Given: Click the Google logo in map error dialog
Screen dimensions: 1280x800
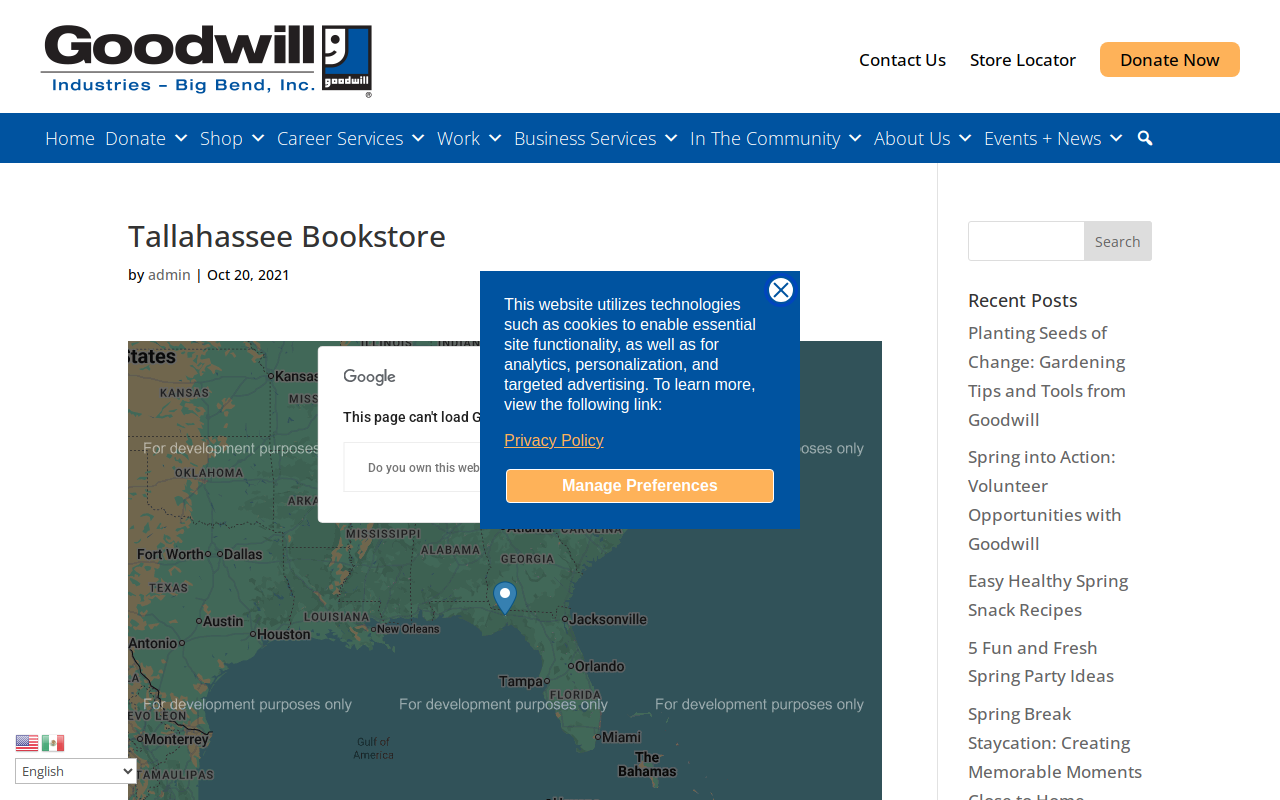Looking at the screenshot, I should [369, 377].
